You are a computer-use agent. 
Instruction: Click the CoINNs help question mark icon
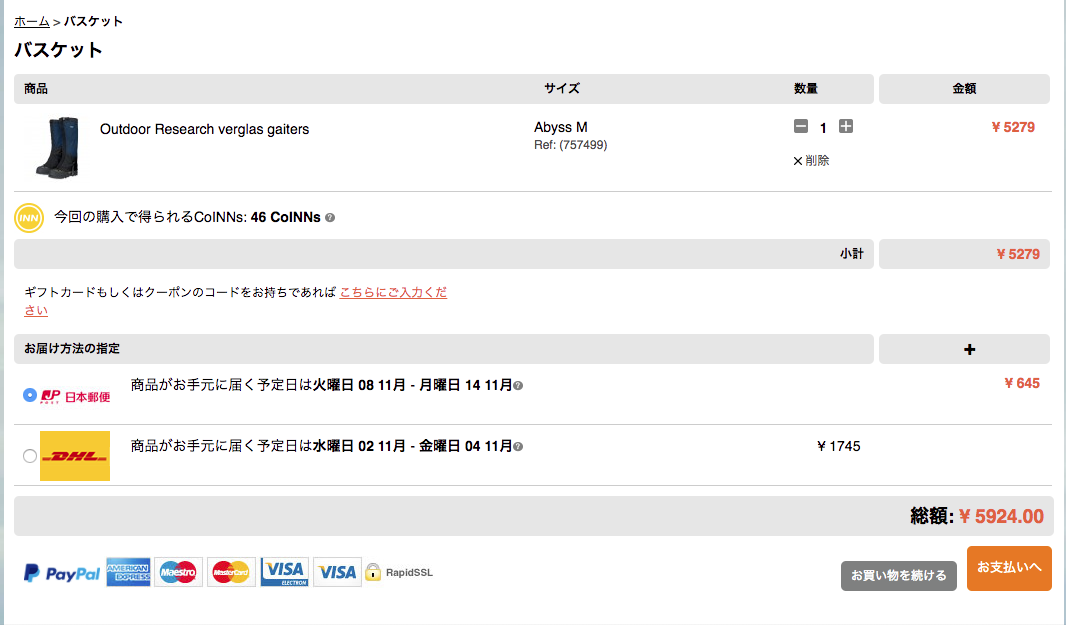(330, 217)
